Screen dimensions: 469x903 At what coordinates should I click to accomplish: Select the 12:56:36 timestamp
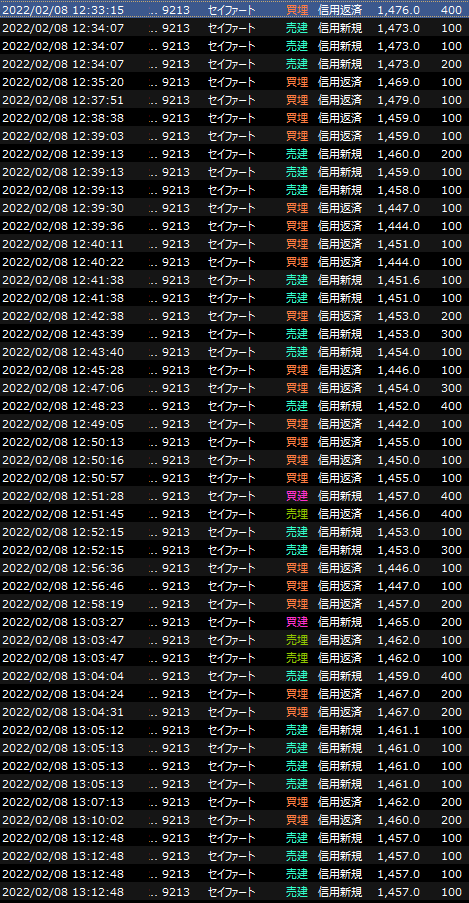click(x=63, y=568)
